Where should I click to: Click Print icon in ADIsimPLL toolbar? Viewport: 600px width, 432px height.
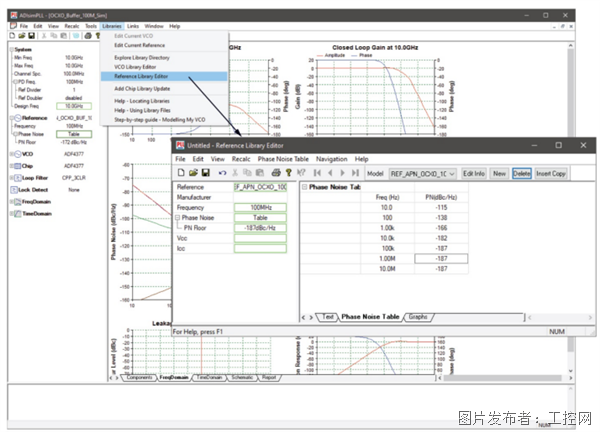[88, 36]
